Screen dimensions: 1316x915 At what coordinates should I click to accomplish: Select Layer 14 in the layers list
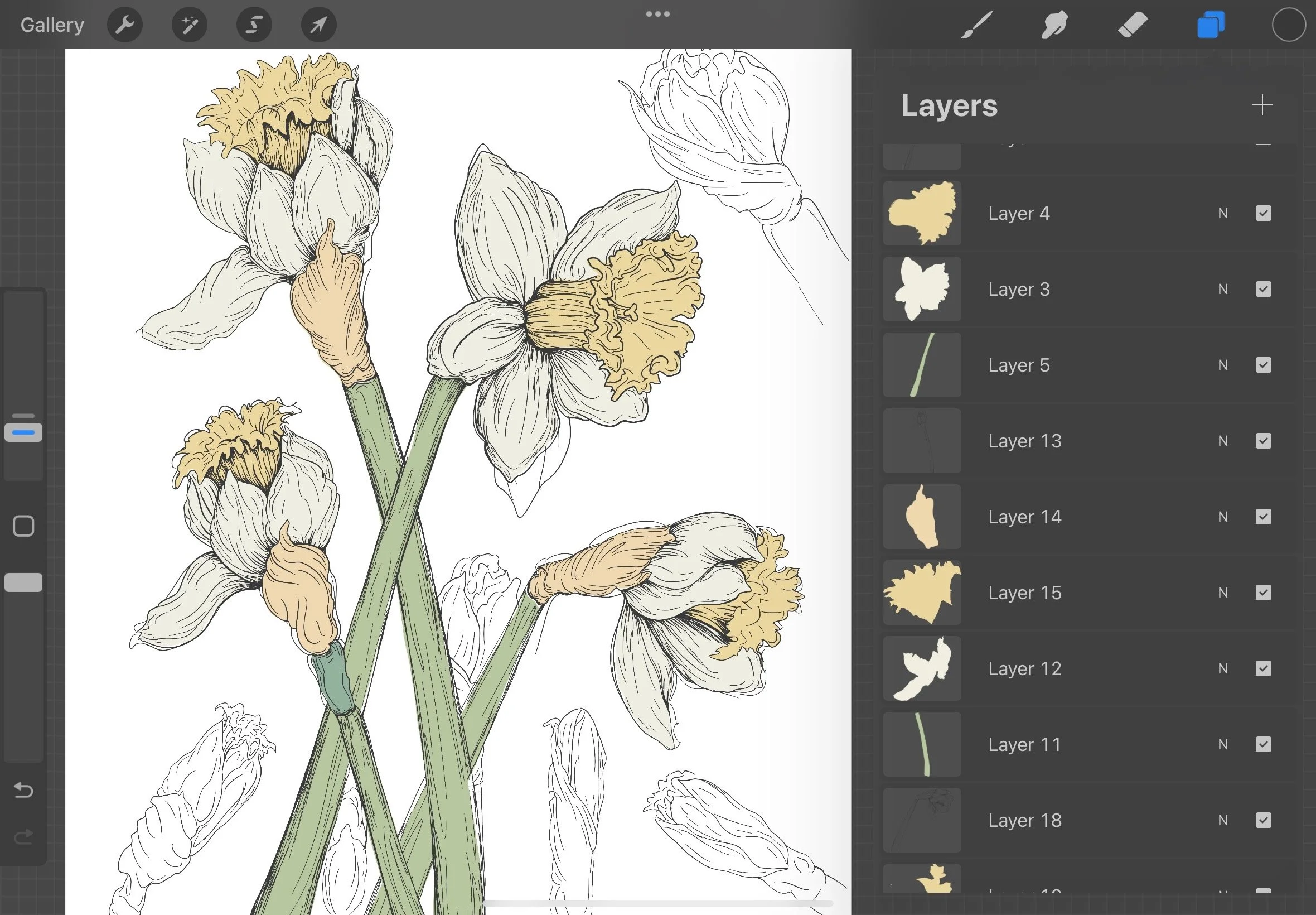coord(1024,517)
